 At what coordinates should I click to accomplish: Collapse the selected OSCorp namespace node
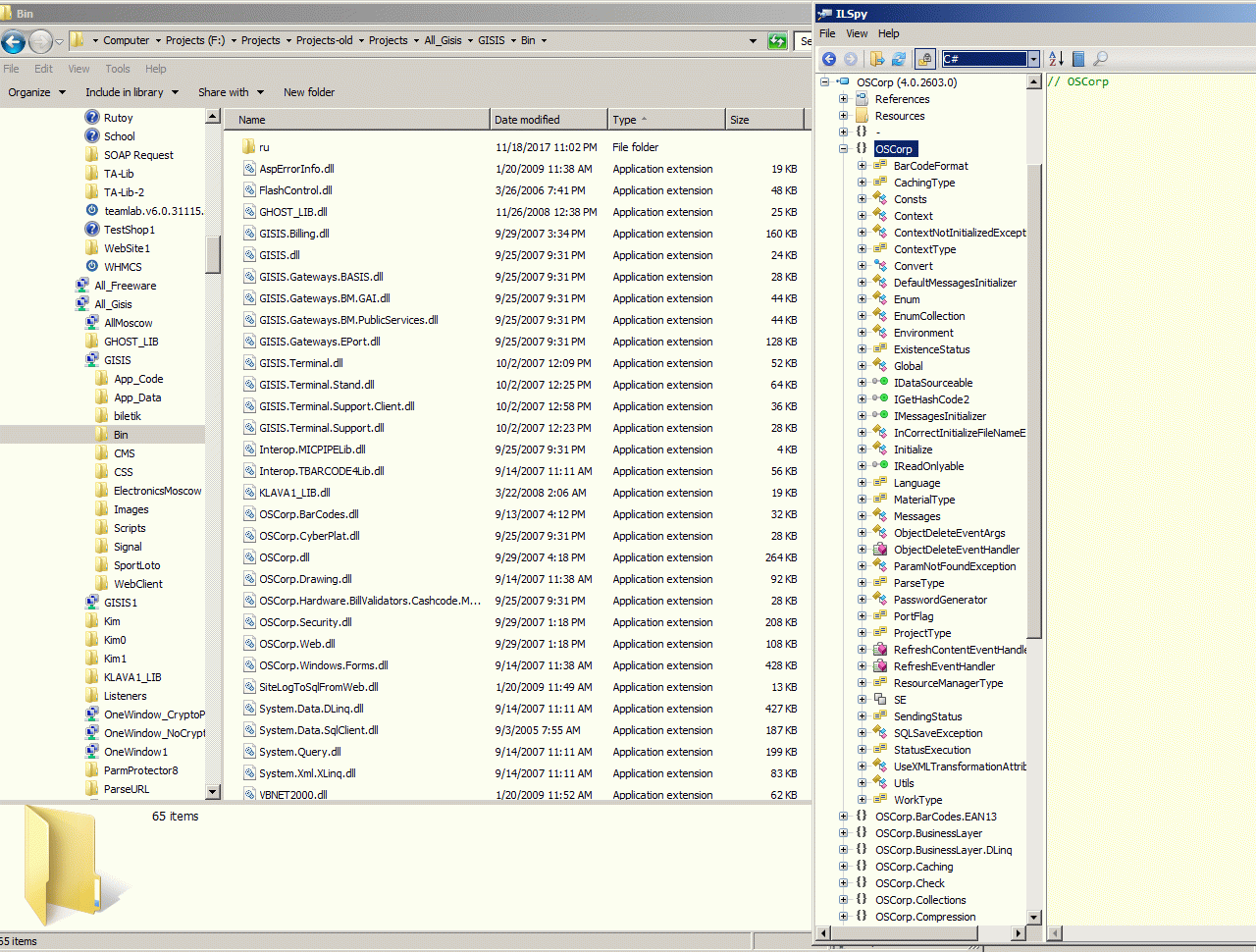click(843, 149)
